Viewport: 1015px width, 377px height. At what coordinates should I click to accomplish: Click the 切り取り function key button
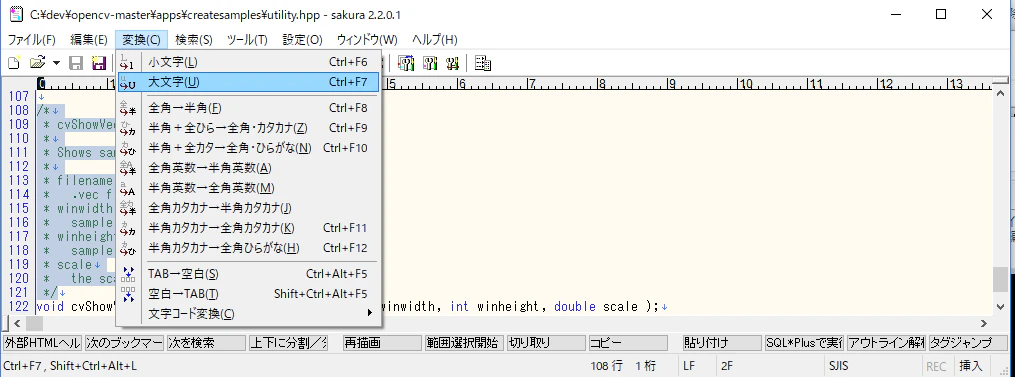tap(546, 343)
